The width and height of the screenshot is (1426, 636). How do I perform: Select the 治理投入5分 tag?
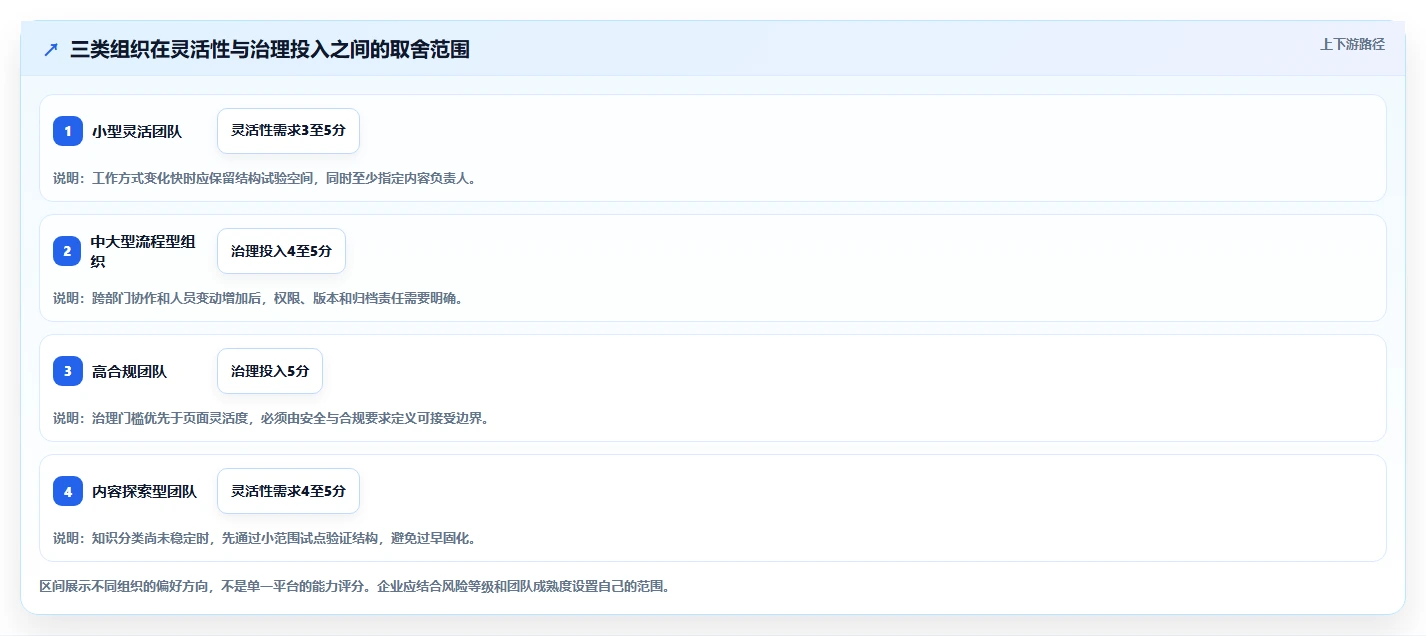pos(270,371)
